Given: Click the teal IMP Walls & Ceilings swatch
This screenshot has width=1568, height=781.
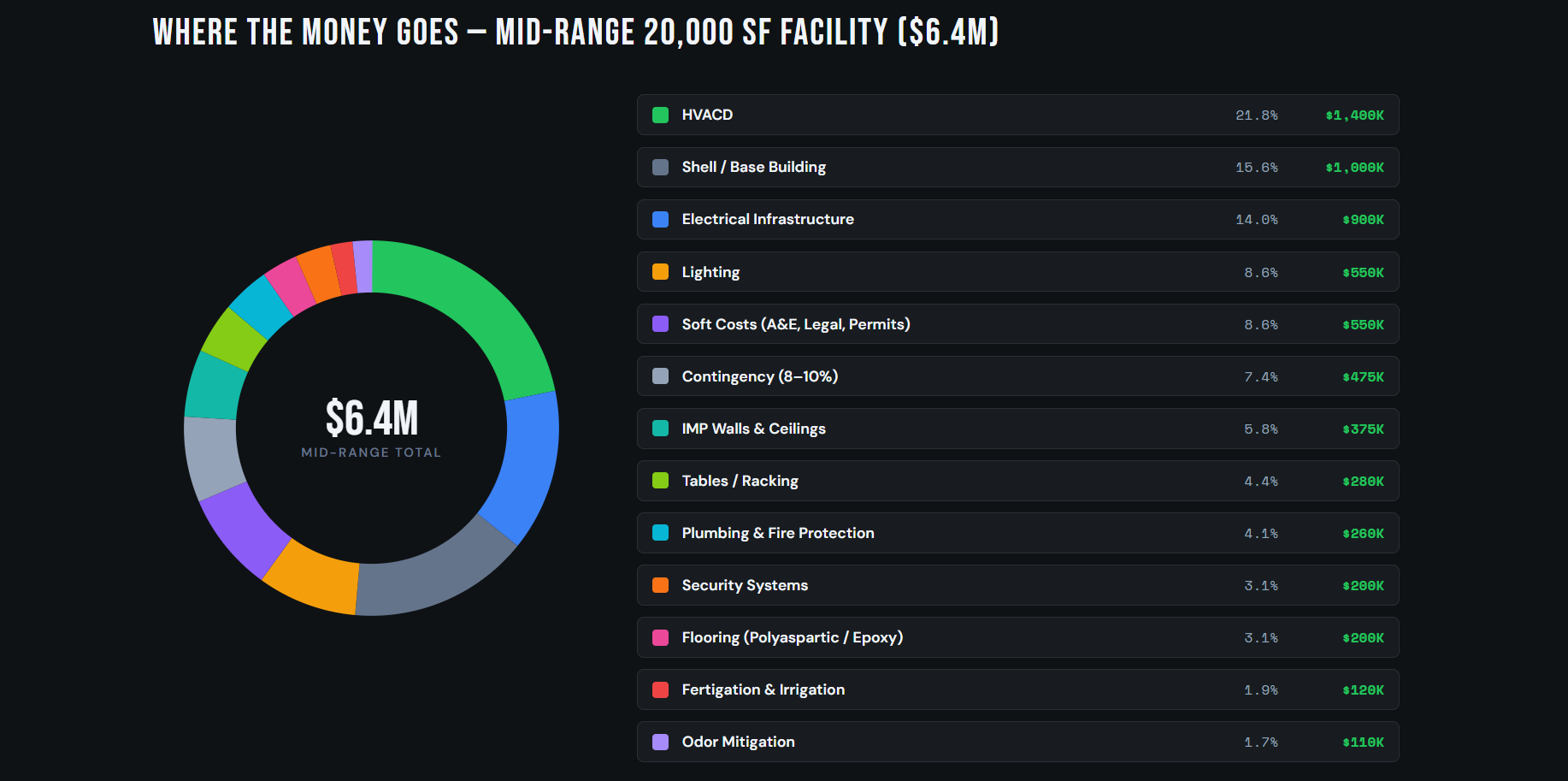Looking at the screenshot, I should (x=660, y=428).
